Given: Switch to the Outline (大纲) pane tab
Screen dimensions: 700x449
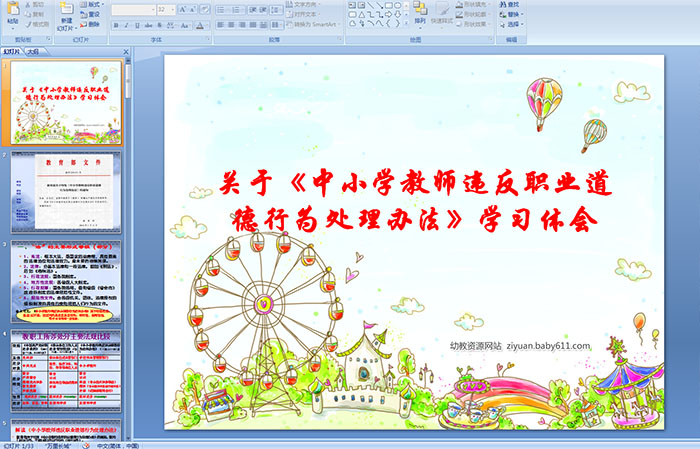Looking at the screenshot, I should coord(33,52).
